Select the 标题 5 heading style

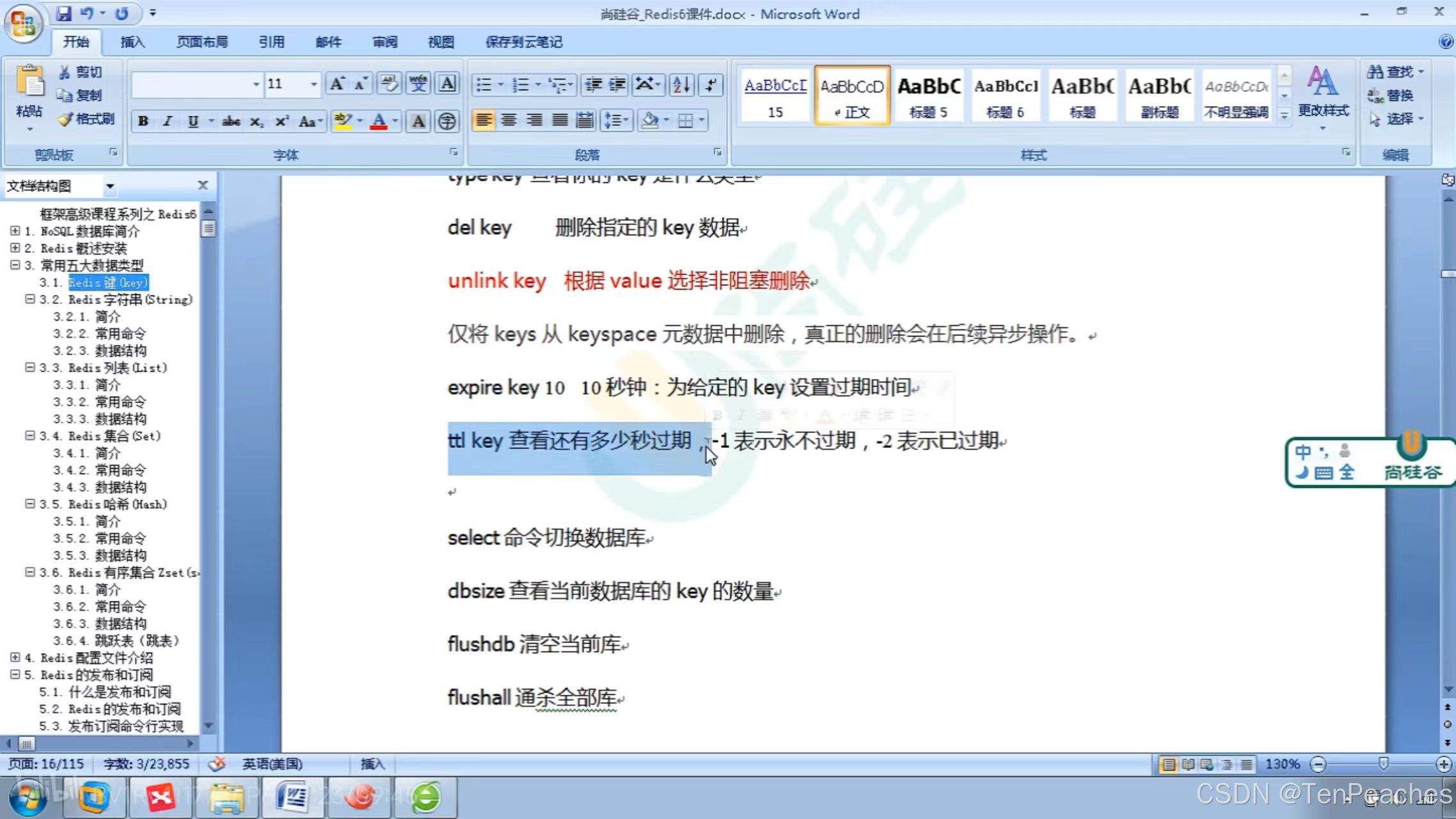coord(928,96)
